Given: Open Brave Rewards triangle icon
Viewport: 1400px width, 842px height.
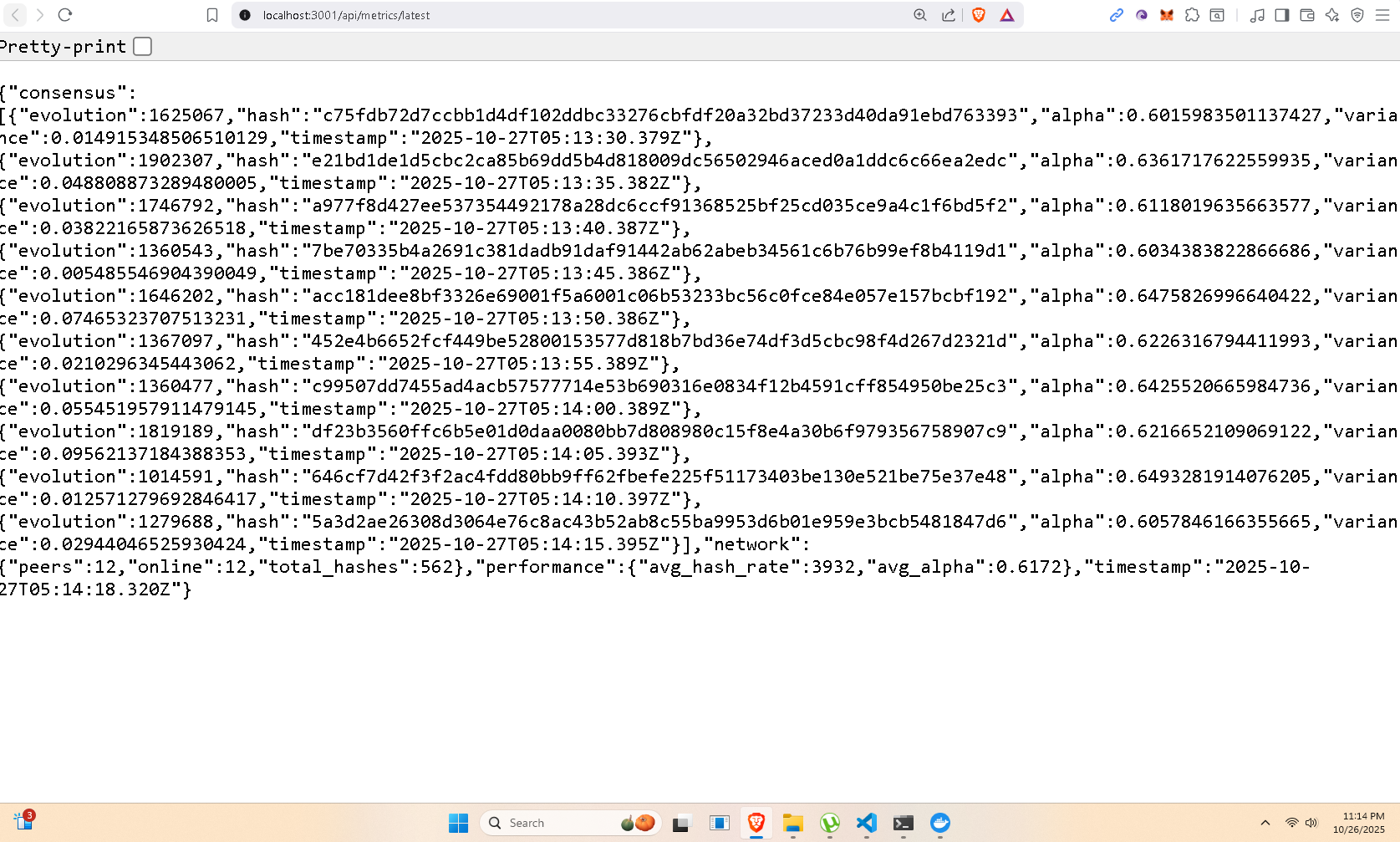Looking at the screenshot, I should (1007, 15).
